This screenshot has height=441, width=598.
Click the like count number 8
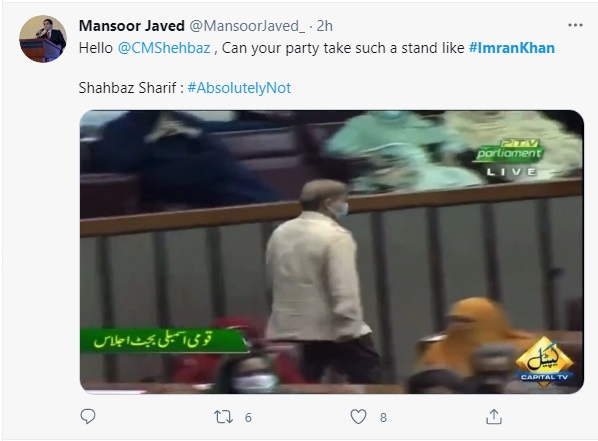(383, 418)
